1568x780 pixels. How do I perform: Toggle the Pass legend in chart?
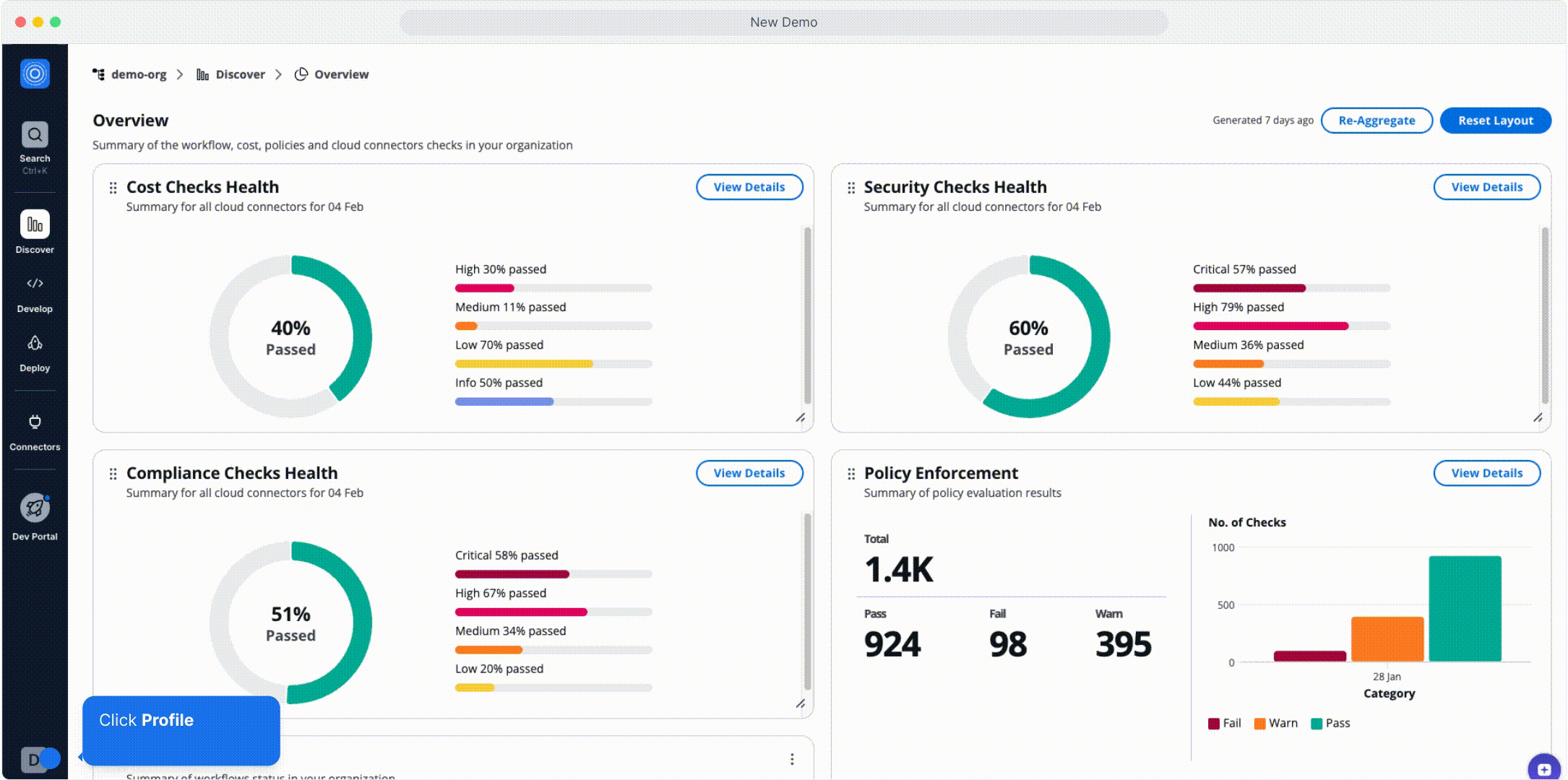[1330, 723]
